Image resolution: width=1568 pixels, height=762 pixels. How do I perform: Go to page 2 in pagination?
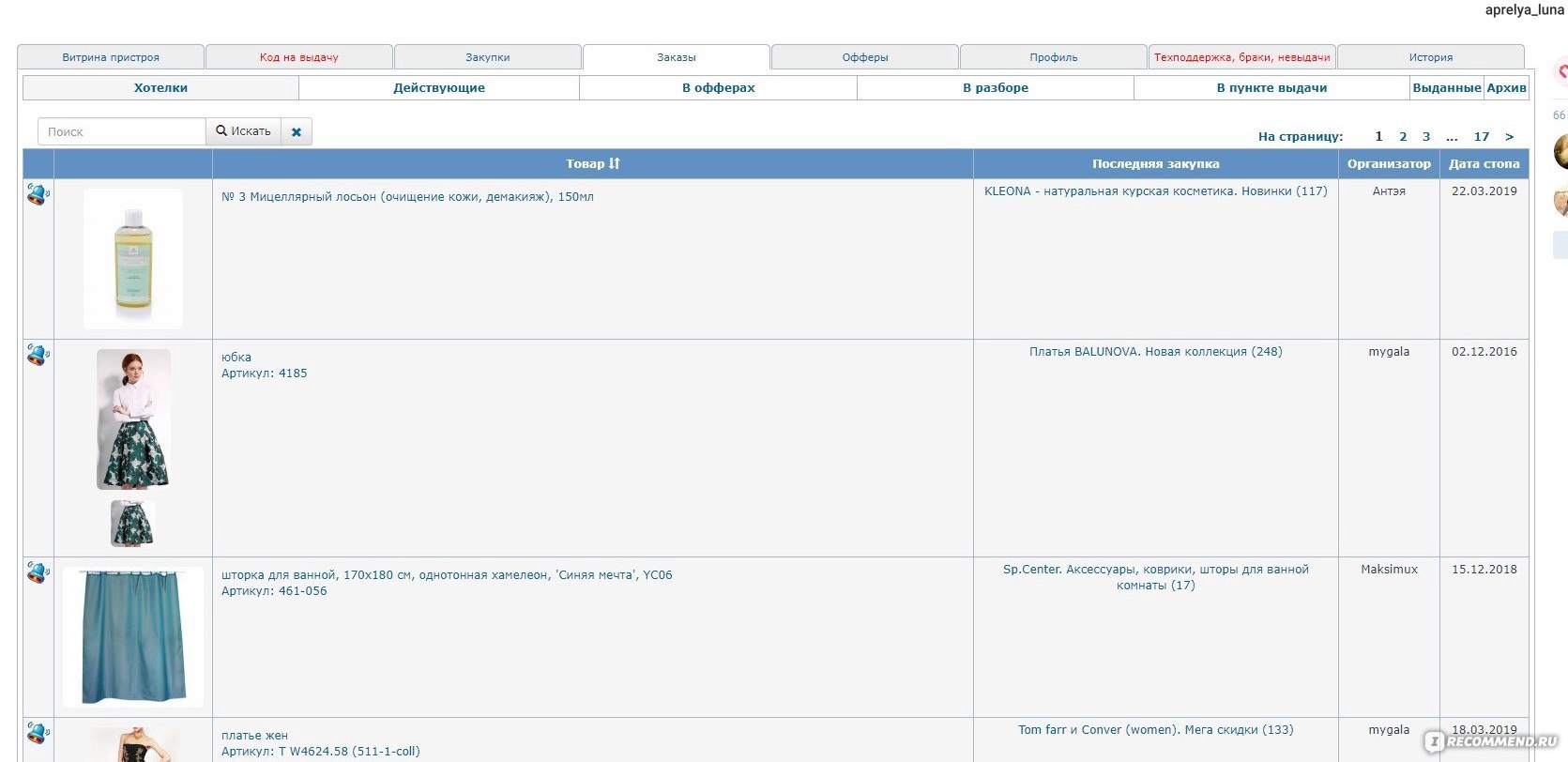(x=1403, y=136)
